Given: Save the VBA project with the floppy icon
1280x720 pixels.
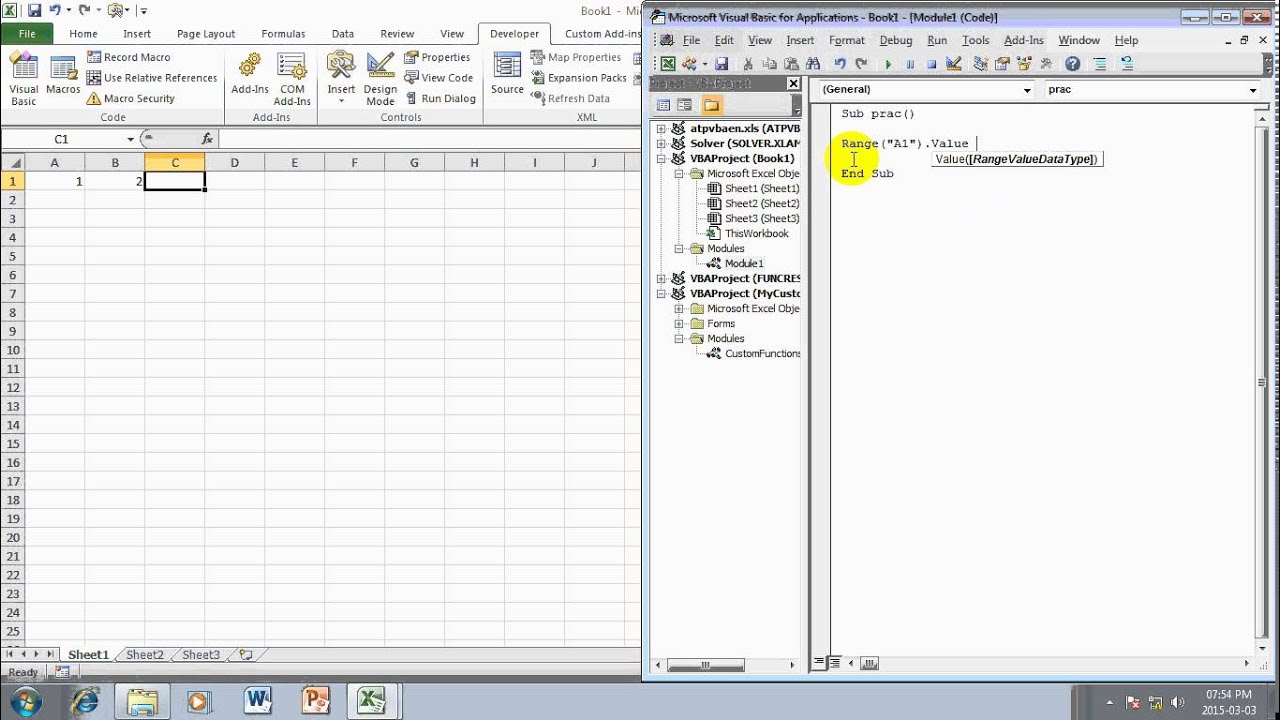Looking at the screenshot, I should pyautogui.click(x=721, y=64).
